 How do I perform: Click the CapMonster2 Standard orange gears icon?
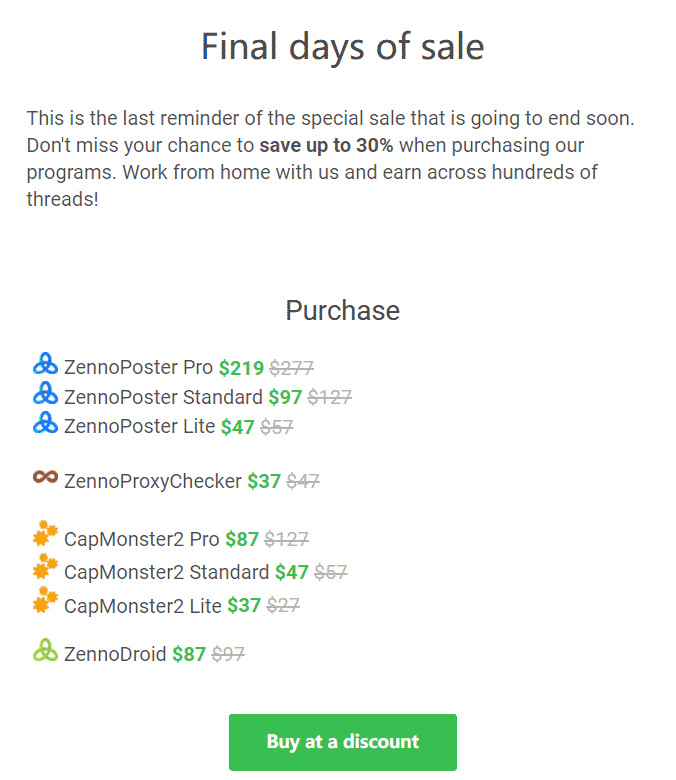tap(45, 567)
